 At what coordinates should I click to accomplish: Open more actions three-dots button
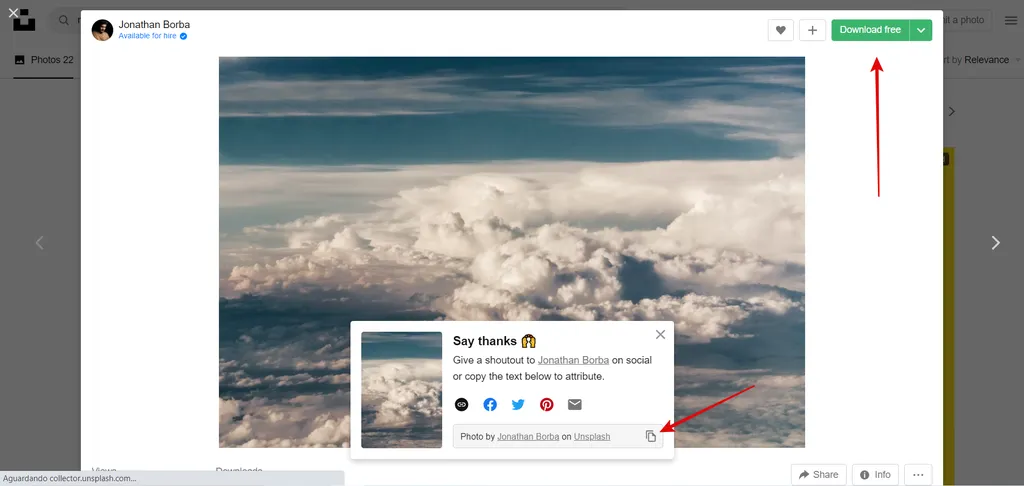pos(918,474)
